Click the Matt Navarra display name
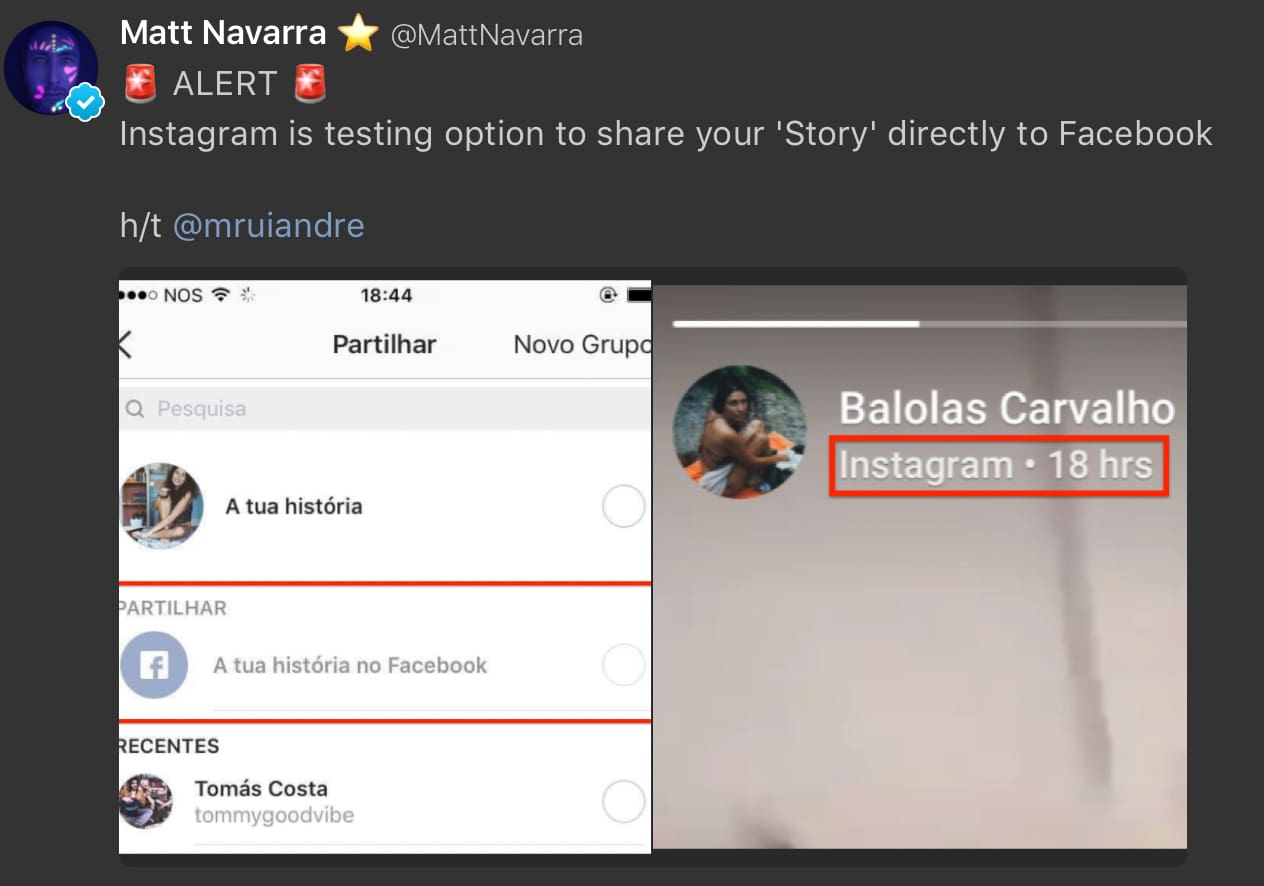The height and width of the screenshot is (886, 1264). click(223, 33)
